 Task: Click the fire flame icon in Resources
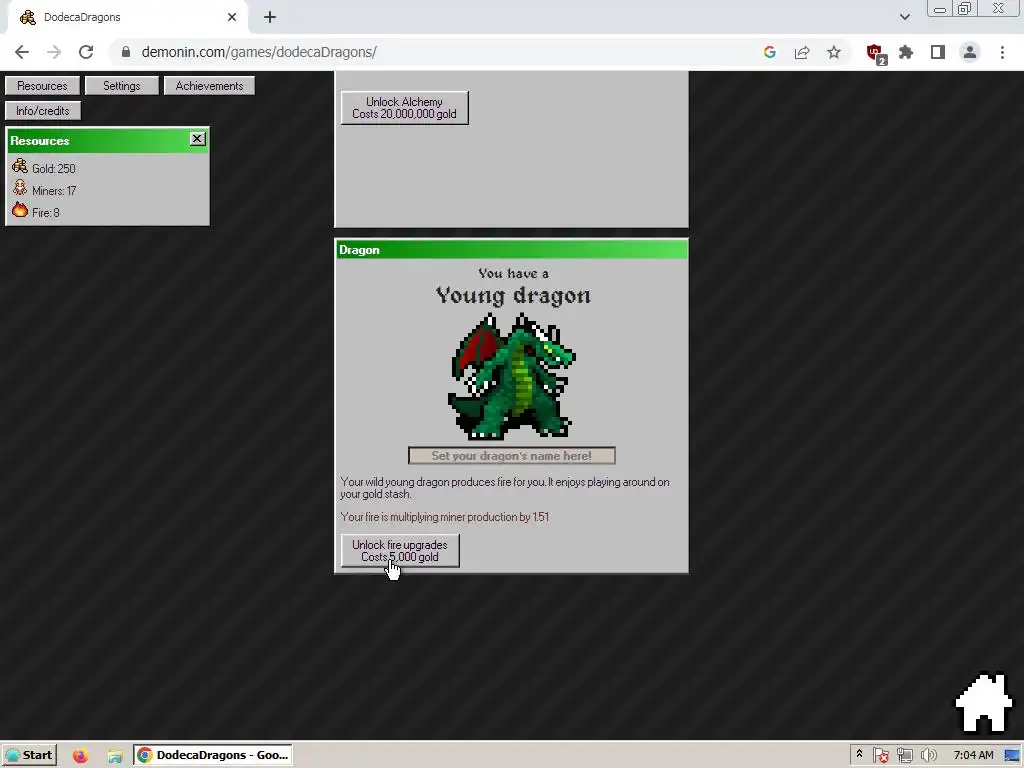point(20,210)
